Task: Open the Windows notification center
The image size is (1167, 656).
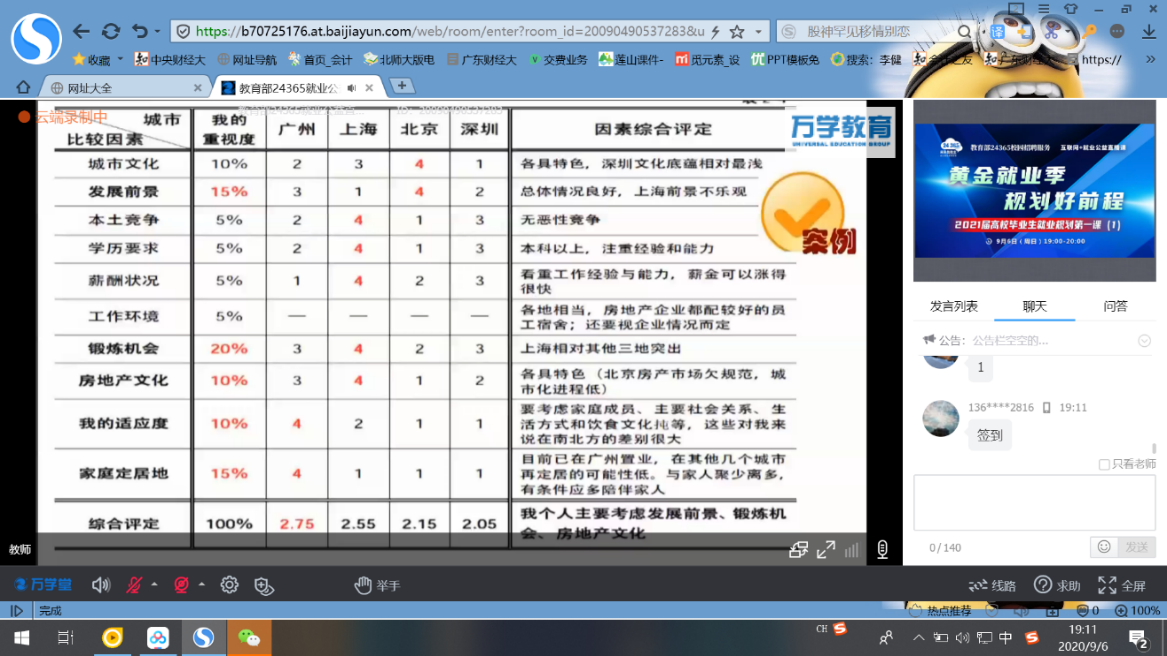Action: pyautogui.click(x=1138, y=638)
